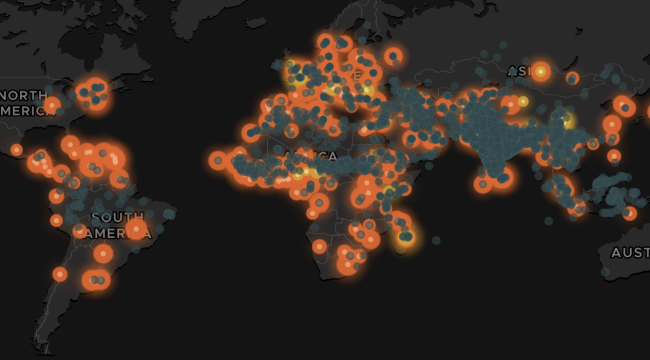
Task: Click the AFRICA continent label
Action: (311, 156)
